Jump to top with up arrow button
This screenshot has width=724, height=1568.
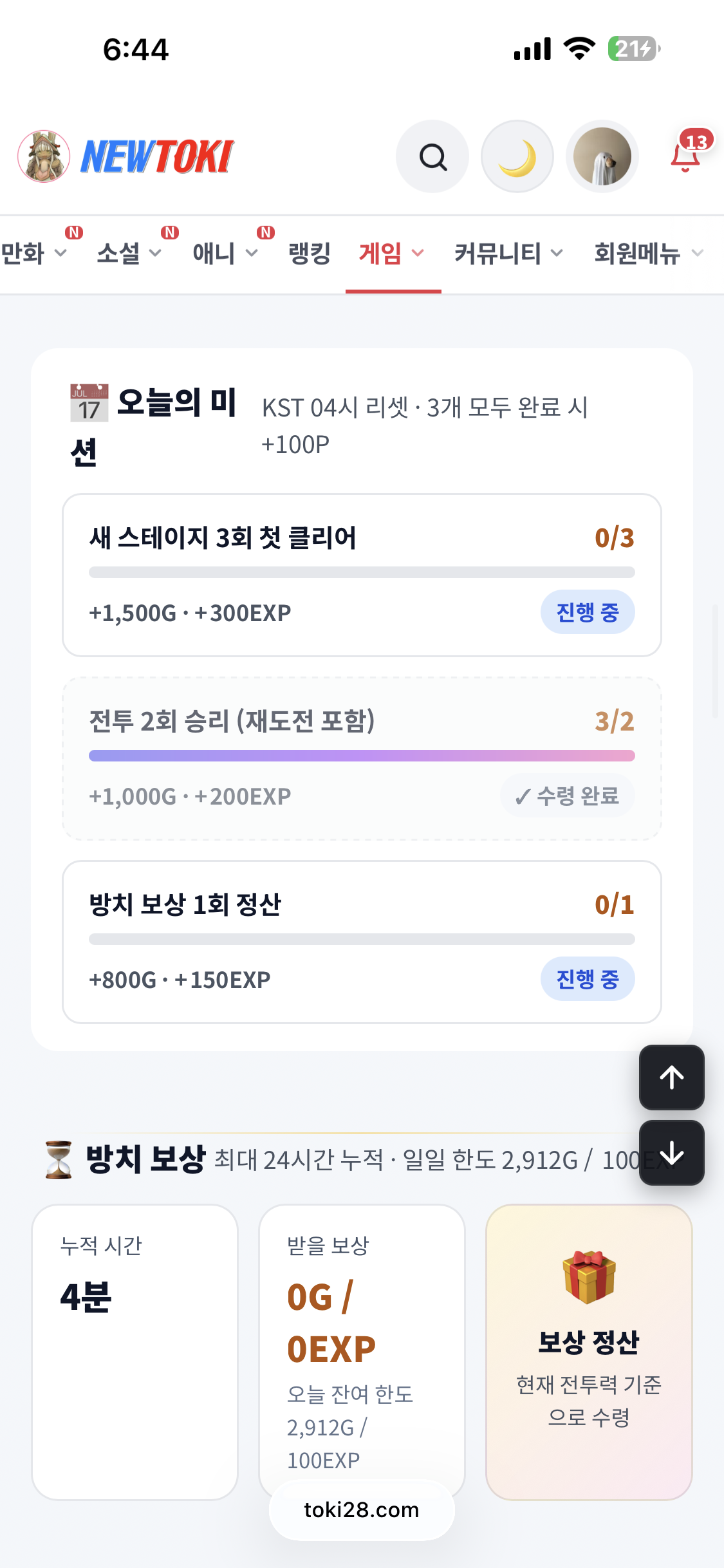coord(672,1078)
